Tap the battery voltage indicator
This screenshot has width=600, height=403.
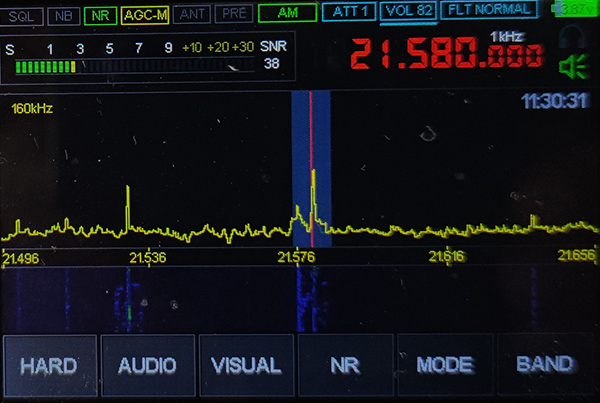[x=574, y=9]
